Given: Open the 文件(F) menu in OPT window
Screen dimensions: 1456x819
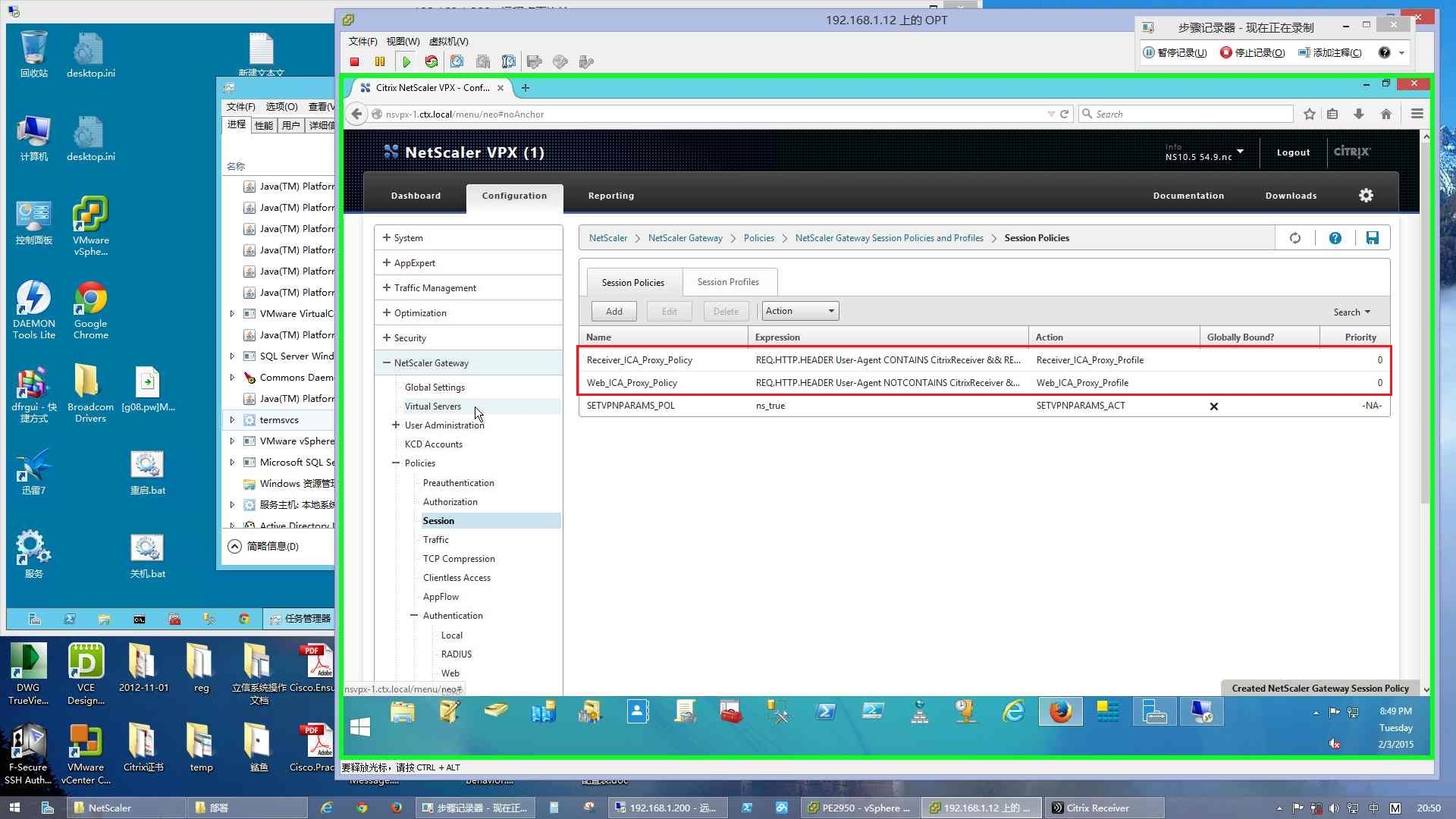Looking at the screenshot, I should [x=362, y=41].
